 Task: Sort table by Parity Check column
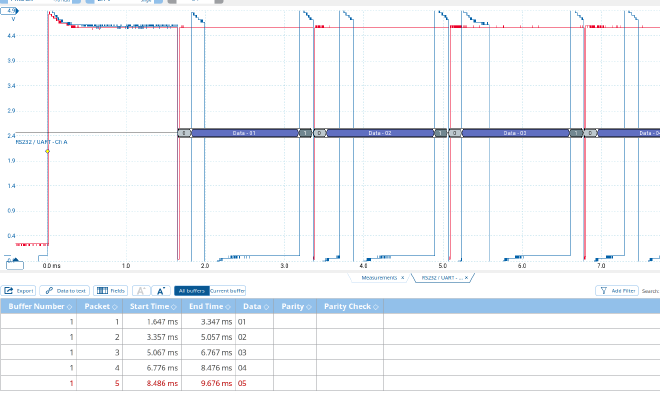(x=350, y=306)
